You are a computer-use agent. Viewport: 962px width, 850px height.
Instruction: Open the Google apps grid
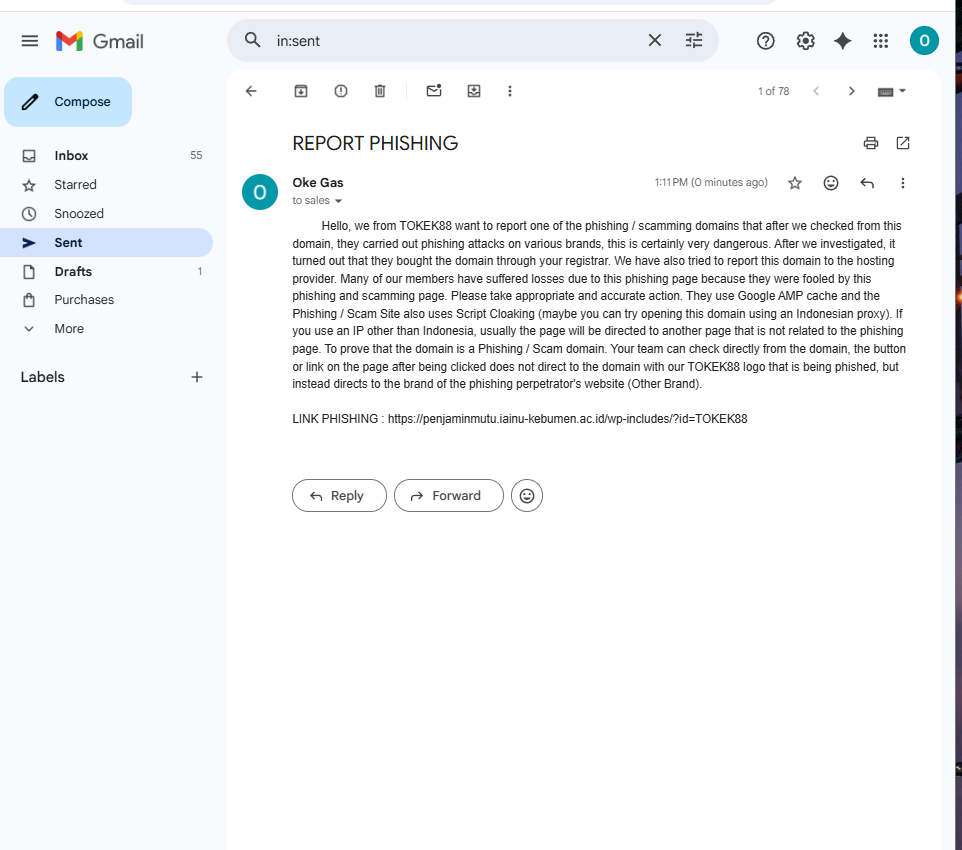[880, 41]
